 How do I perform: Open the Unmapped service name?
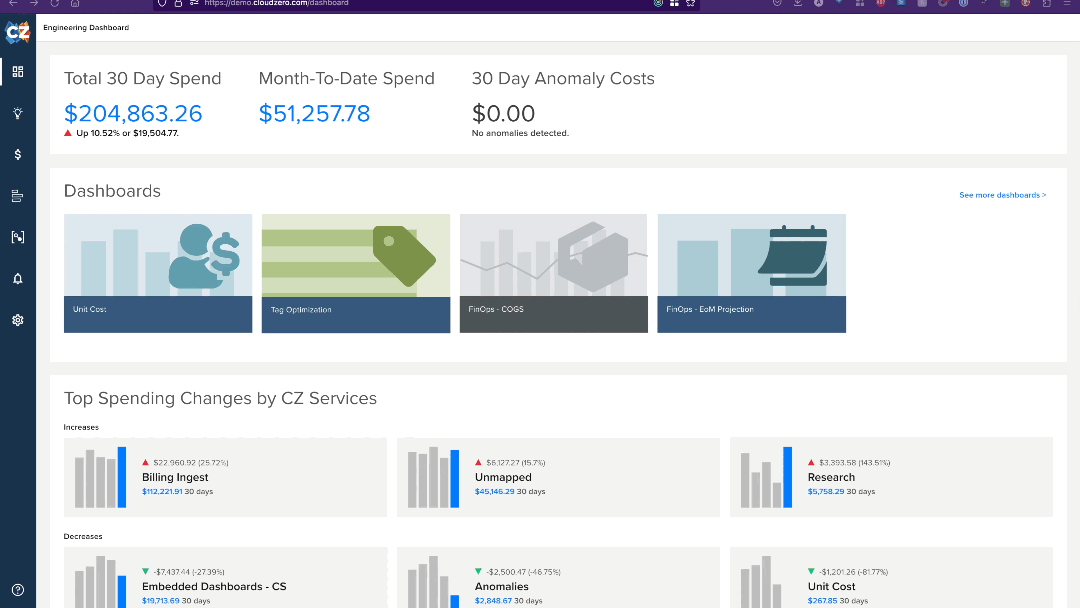[503, 477]
